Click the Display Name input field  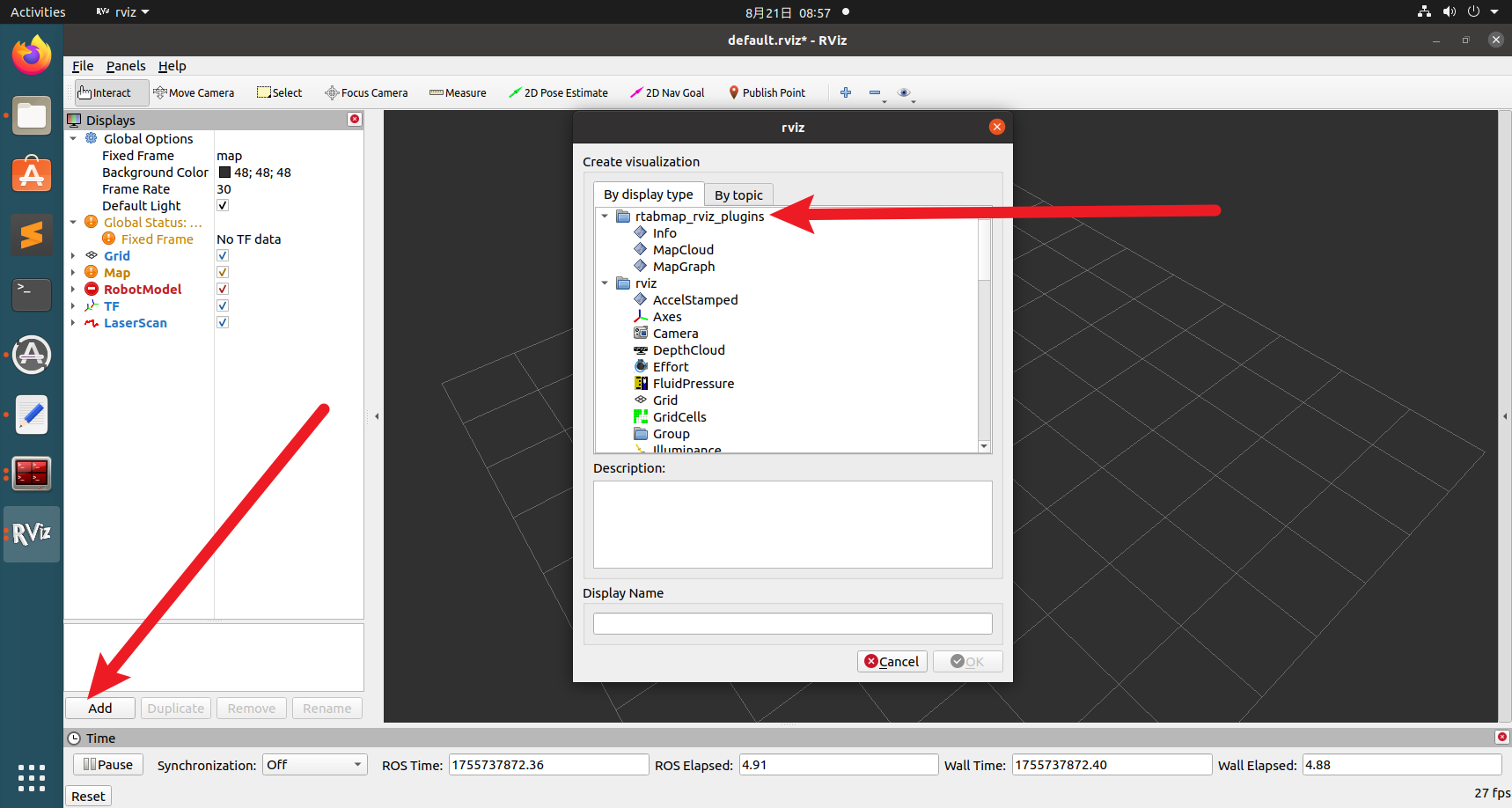792,624
